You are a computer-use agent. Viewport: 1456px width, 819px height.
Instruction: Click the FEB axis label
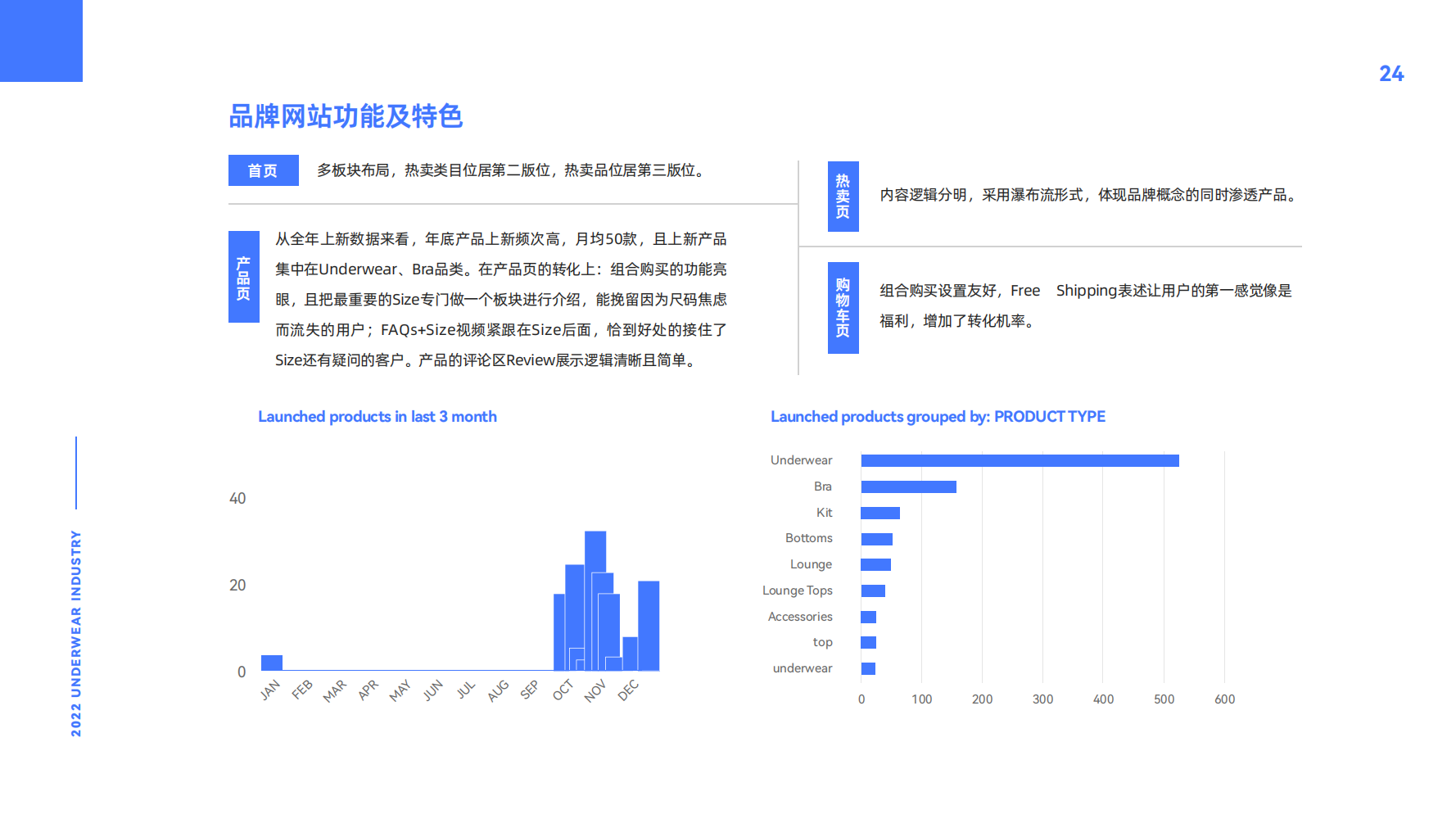[302, 690]
